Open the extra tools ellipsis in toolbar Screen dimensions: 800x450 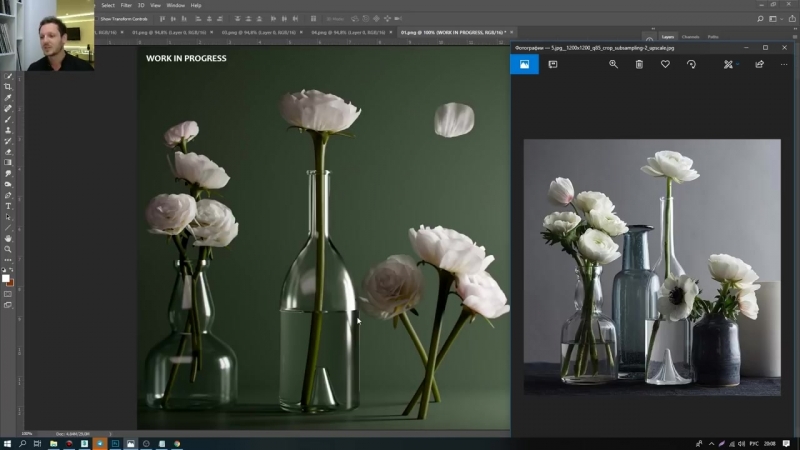8,260
